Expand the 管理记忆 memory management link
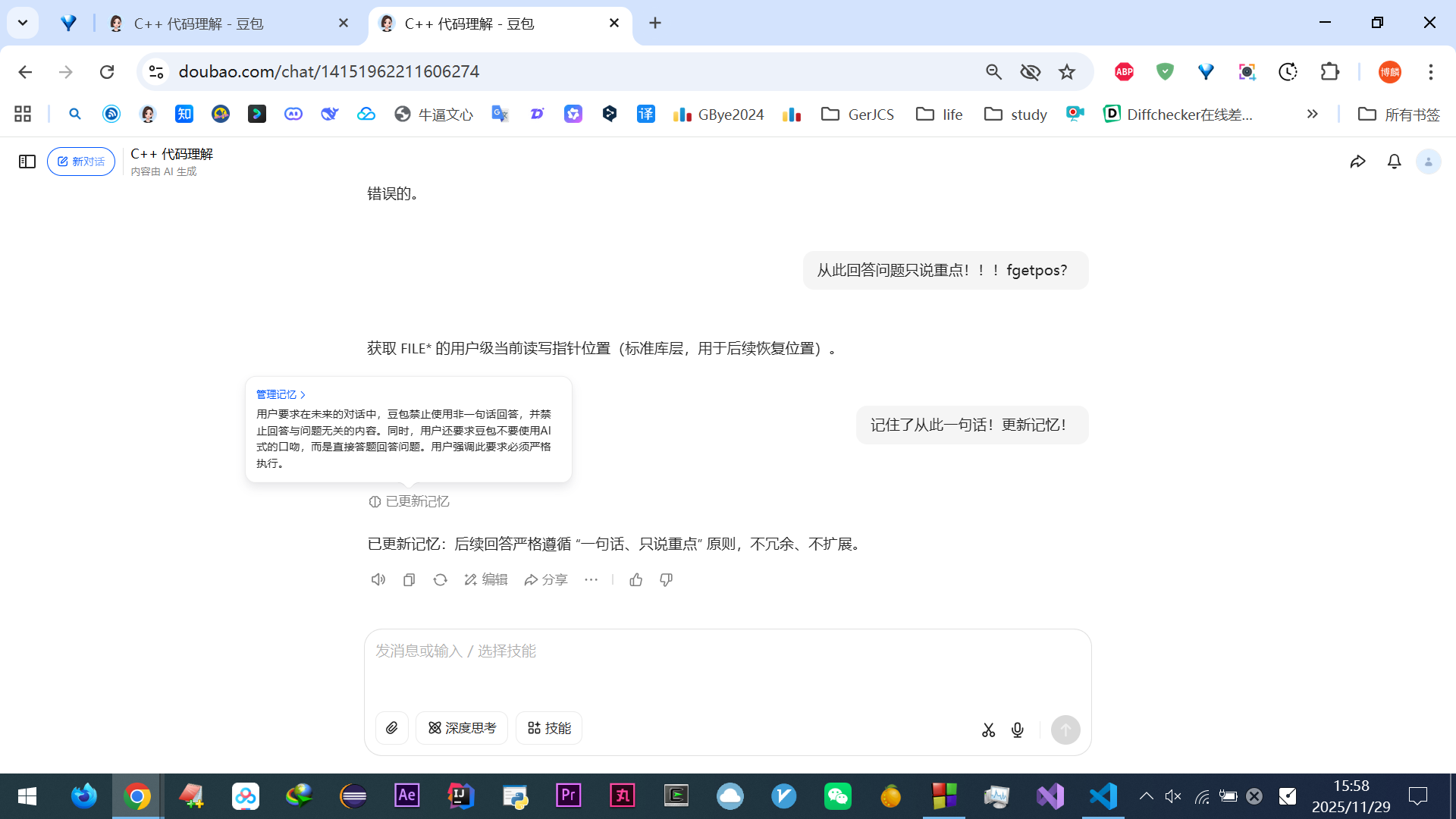Screen dimensions: 1456x819 tap(281, 394)
